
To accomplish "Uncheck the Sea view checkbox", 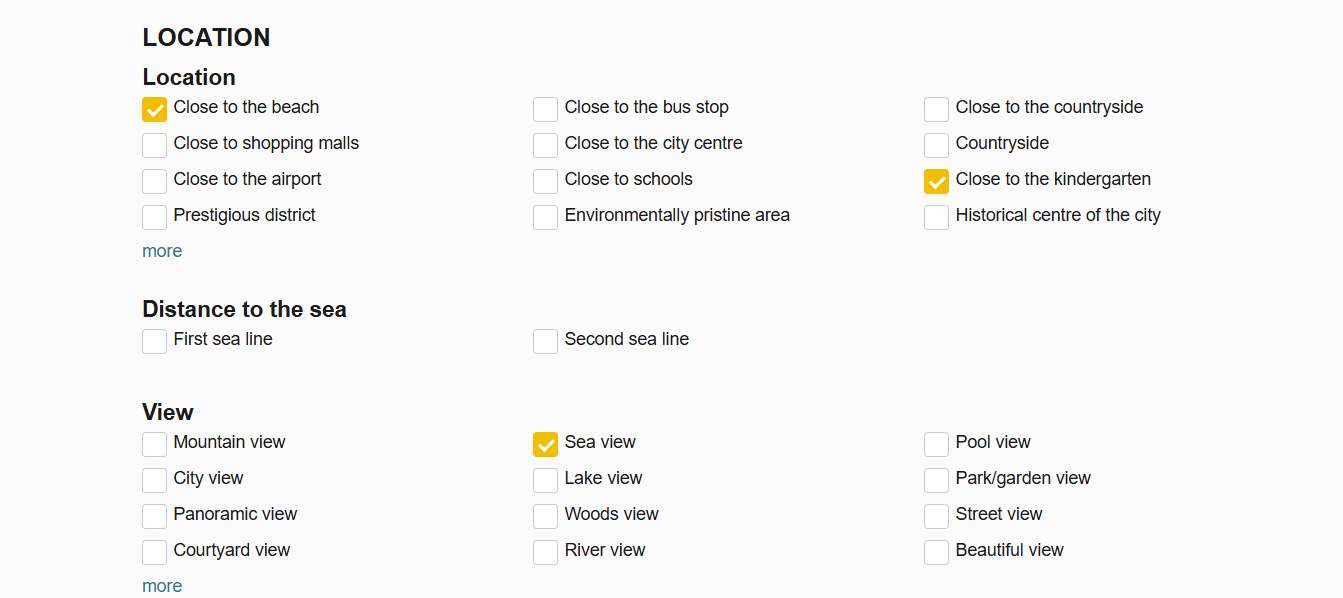I will click(545, 444).
